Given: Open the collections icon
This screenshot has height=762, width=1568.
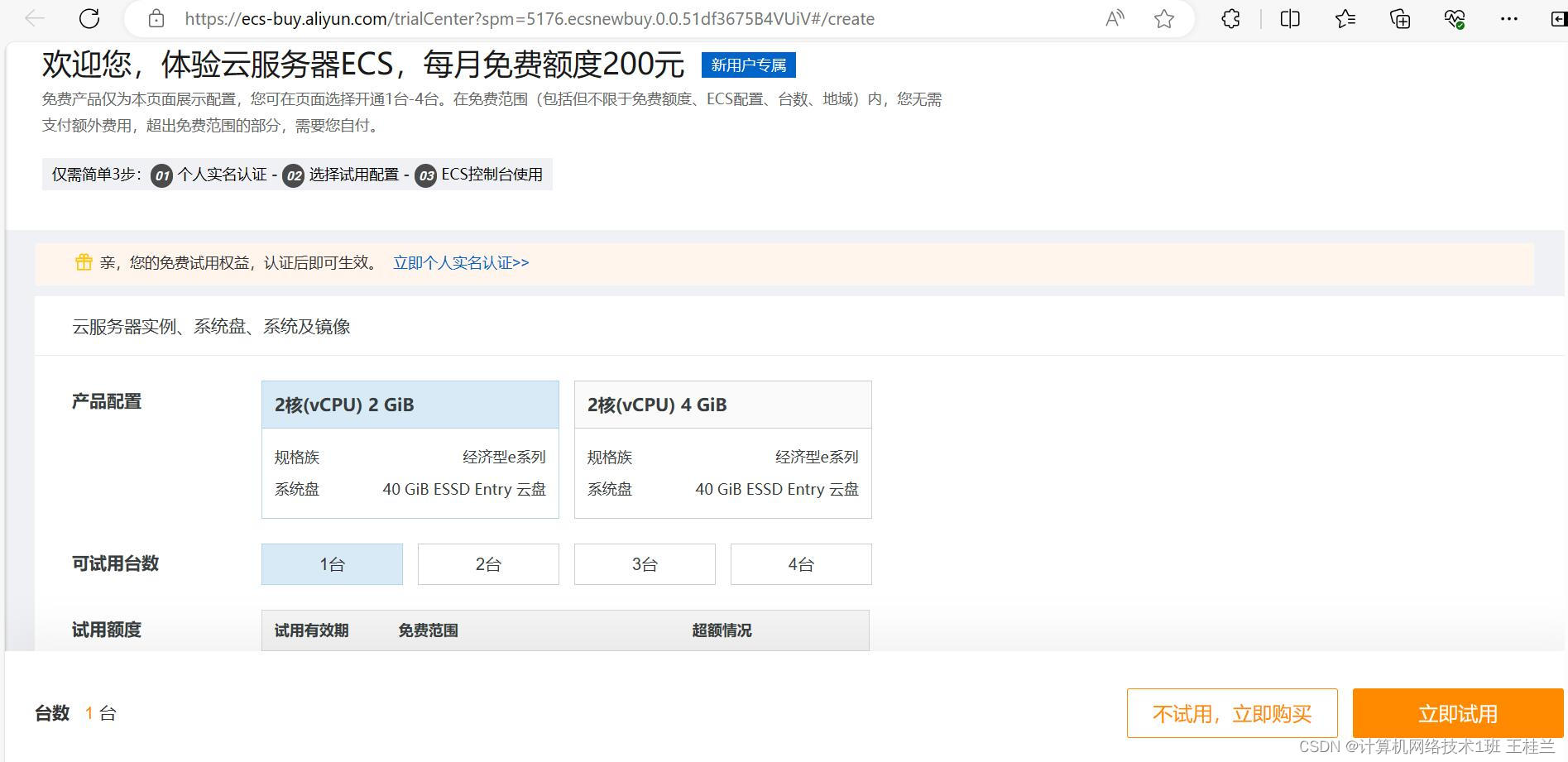Looking at the screenshot, I should (1400, 18).
